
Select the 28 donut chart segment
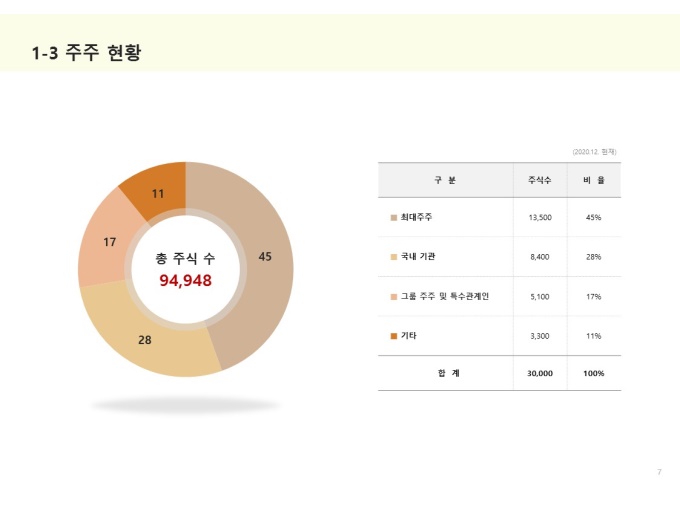(x=145, y=340)
